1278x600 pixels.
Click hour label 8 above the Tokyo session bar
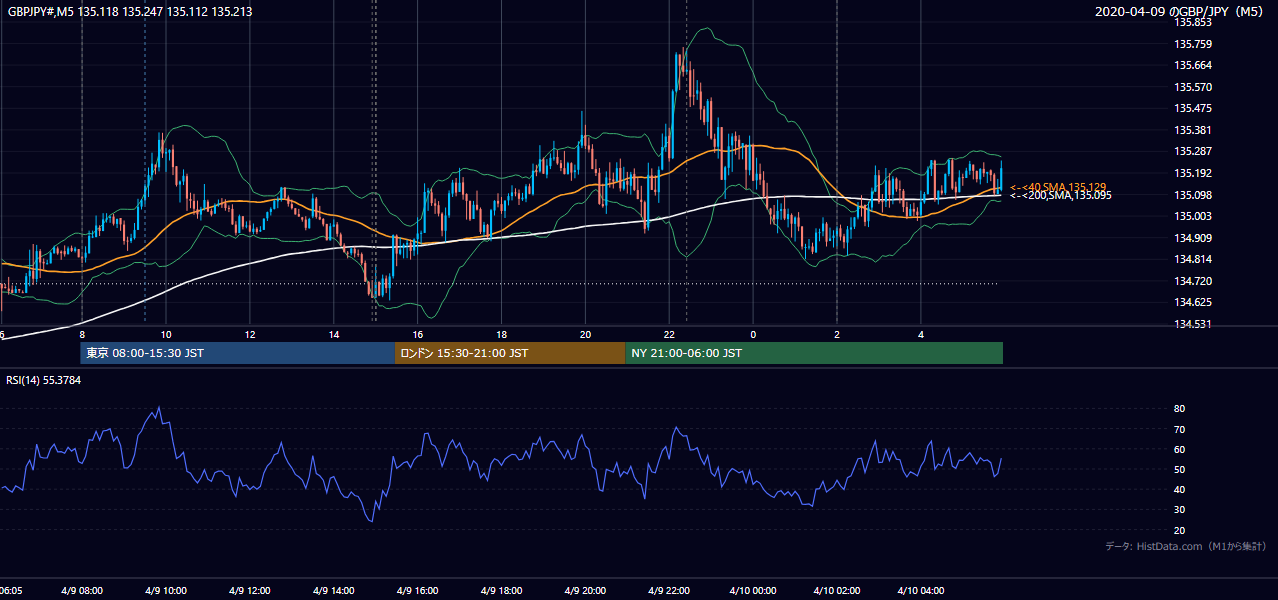tap(82, 335)
